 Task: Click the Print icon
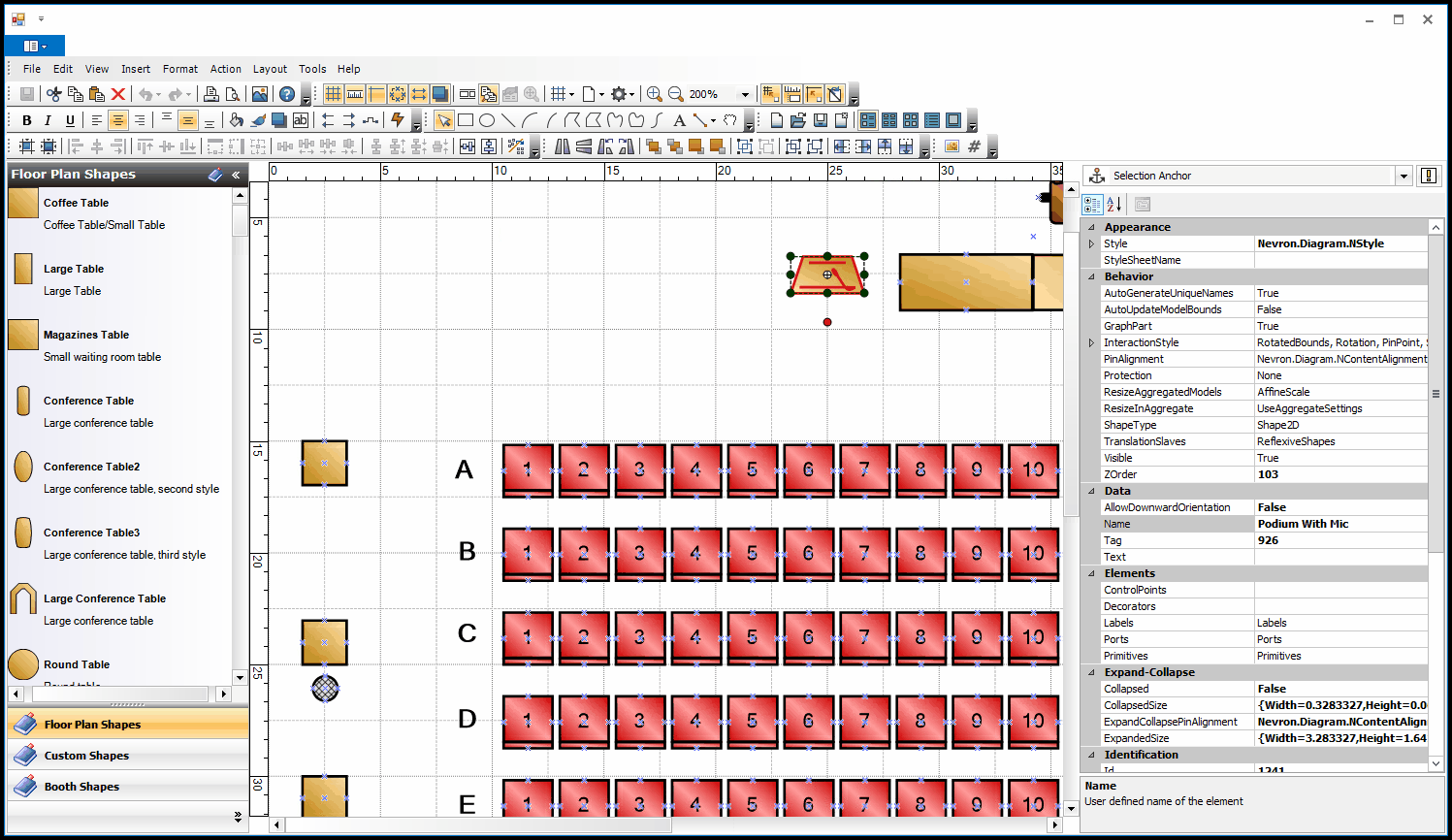tap(211, 94)
